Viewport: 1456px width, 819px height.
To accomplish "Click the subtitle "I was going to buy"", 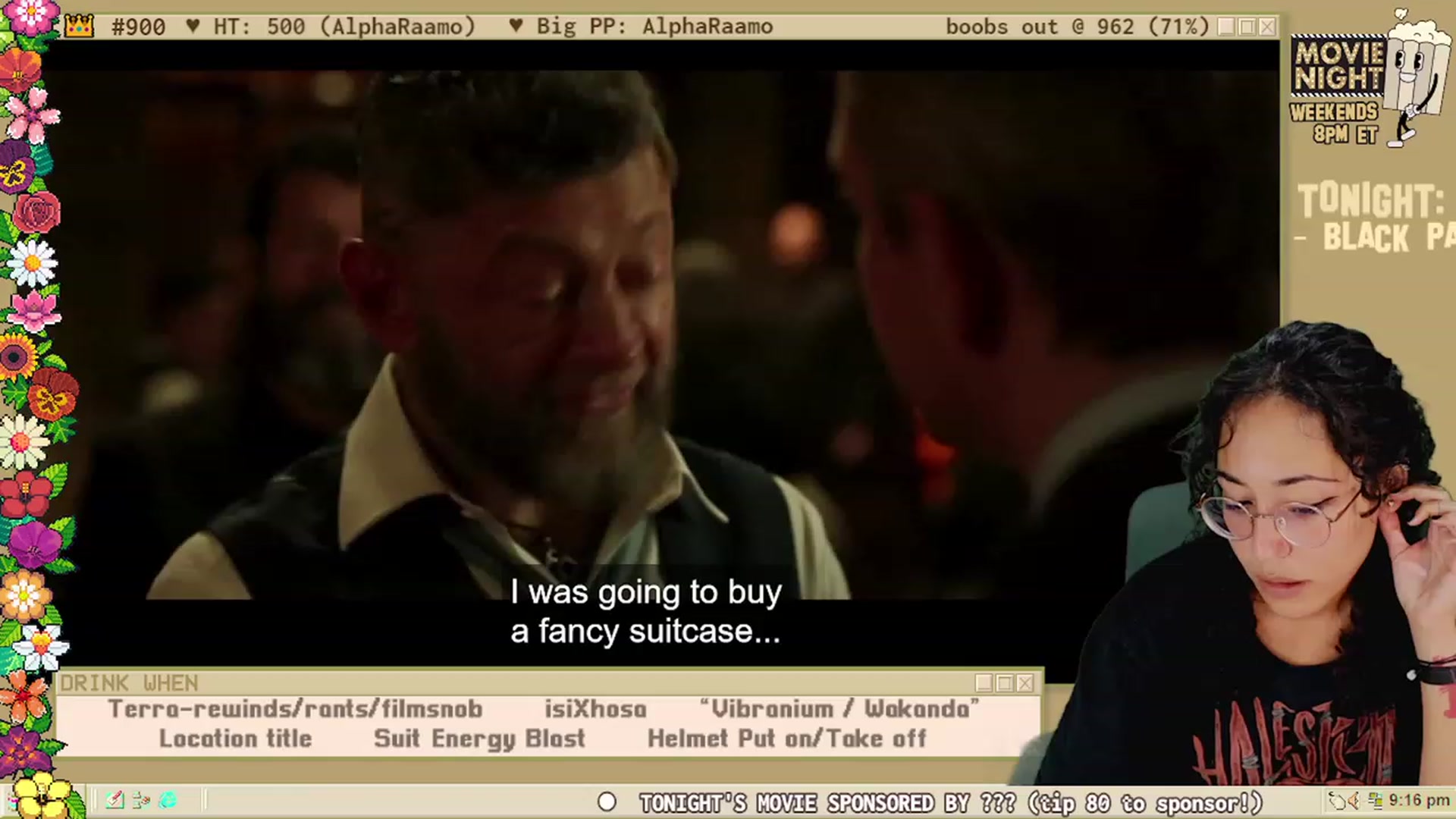I will pos(646,592).
